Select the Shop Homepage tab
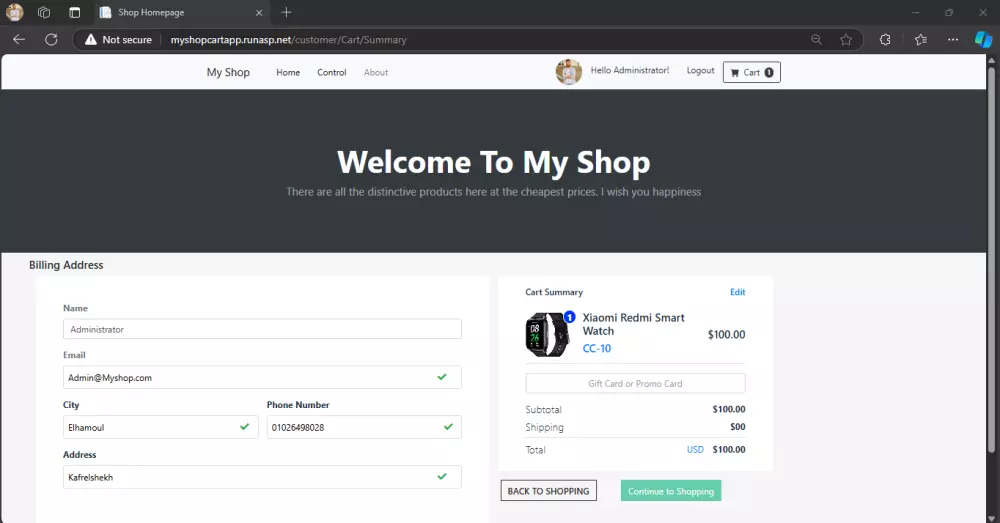This screenshot has height=523, width=1000. click(181, 12)
